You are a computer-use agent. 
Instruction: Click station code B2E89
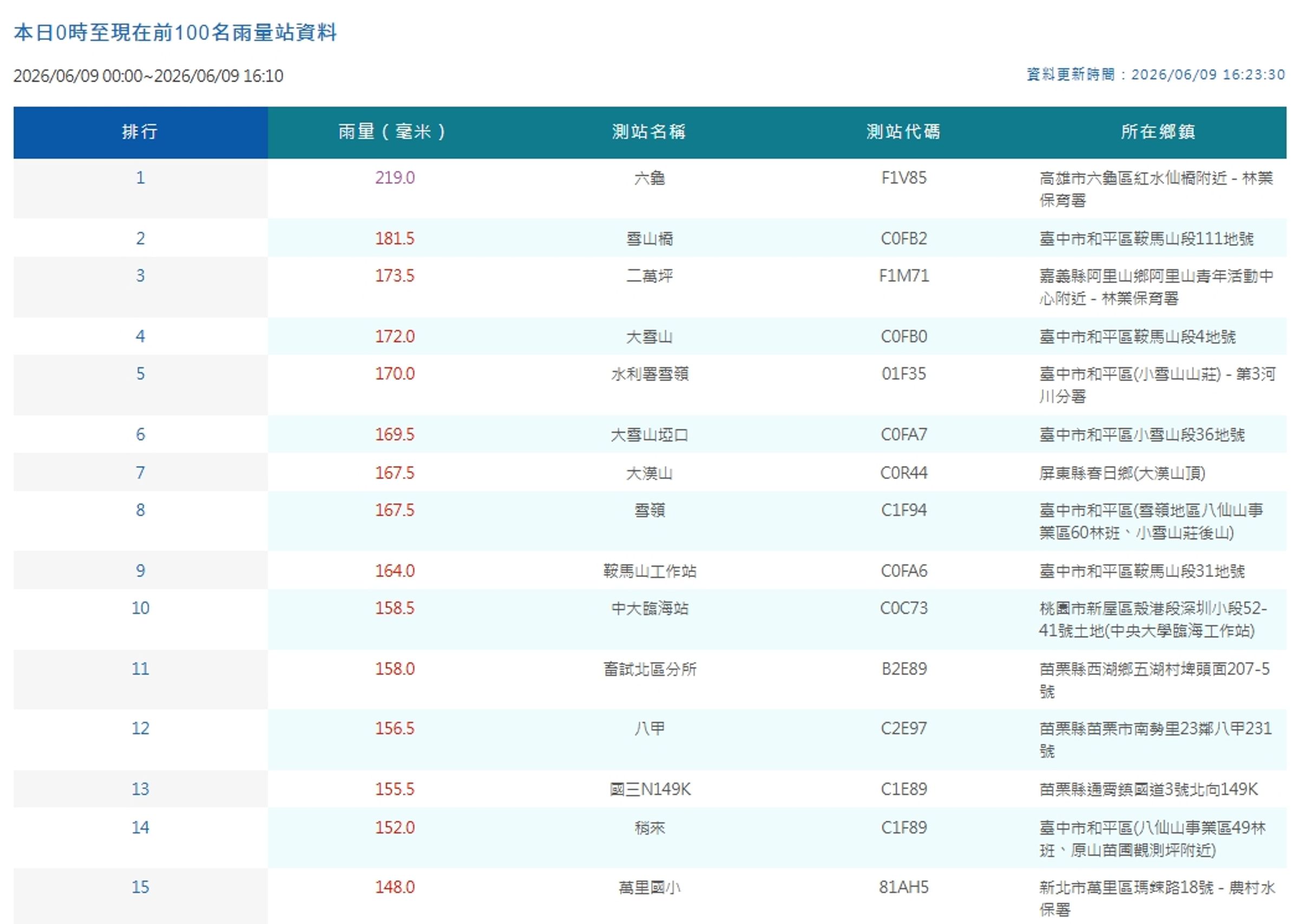click(x=904, y=668)
